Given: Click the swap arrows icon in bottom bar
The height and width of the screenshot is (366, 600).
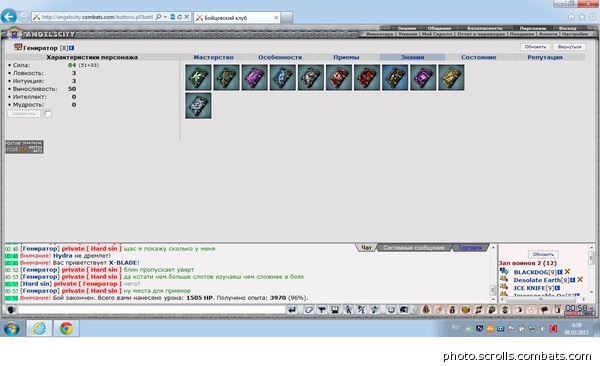Looking at the screenshot, I should click(478, 309).
